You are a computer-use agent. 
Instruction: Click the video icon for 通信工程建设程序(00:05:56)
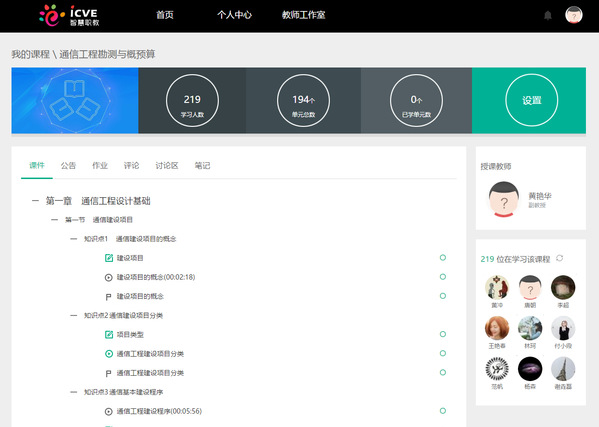pyautogui.click(x=109, y=411)
